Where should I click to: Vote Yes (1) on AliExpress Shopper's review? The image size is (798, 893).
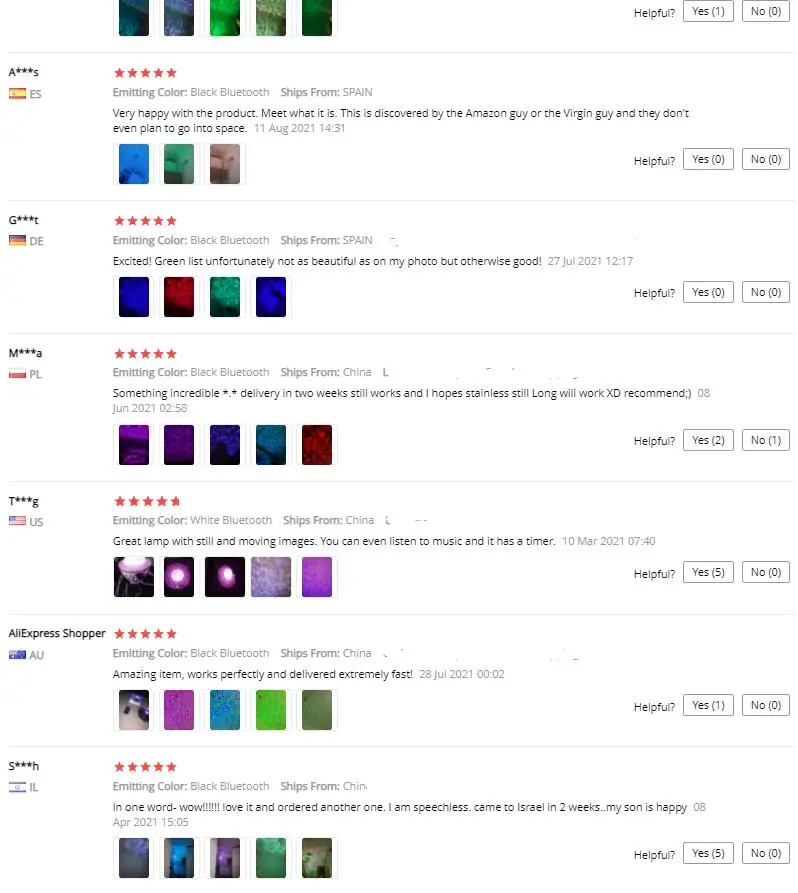click(x=708, y=705)
